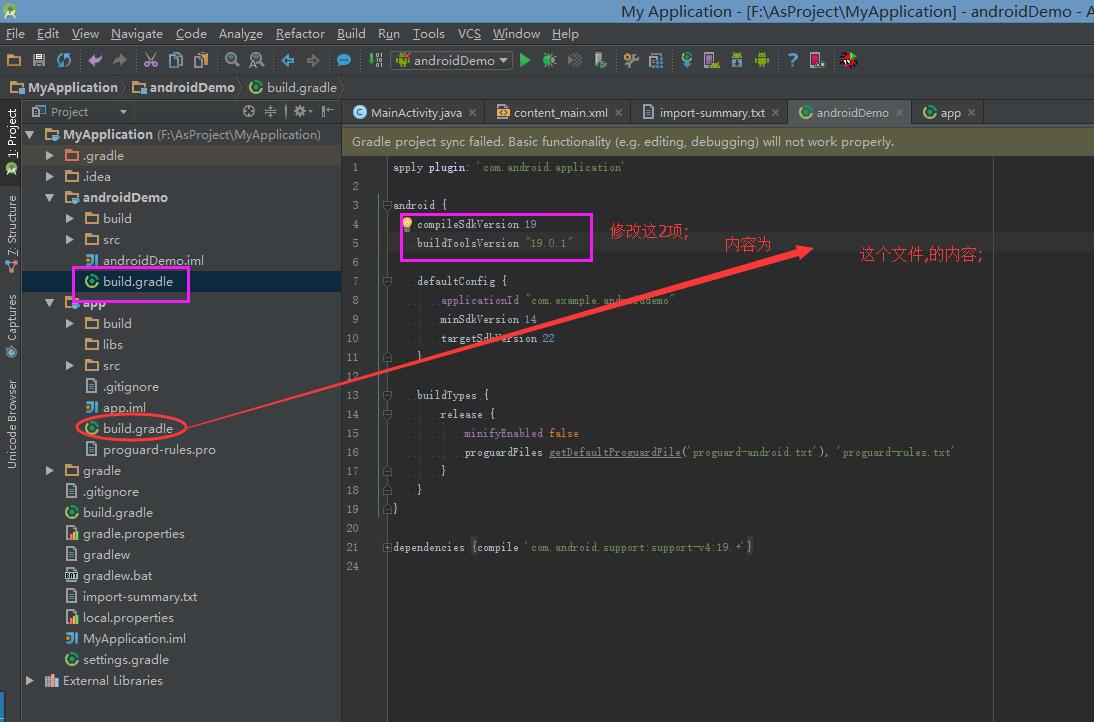This screenshot has height=722, width=1094.
Task: Navigate Forward with the right arrow icon
Action: tap(313, 61)
